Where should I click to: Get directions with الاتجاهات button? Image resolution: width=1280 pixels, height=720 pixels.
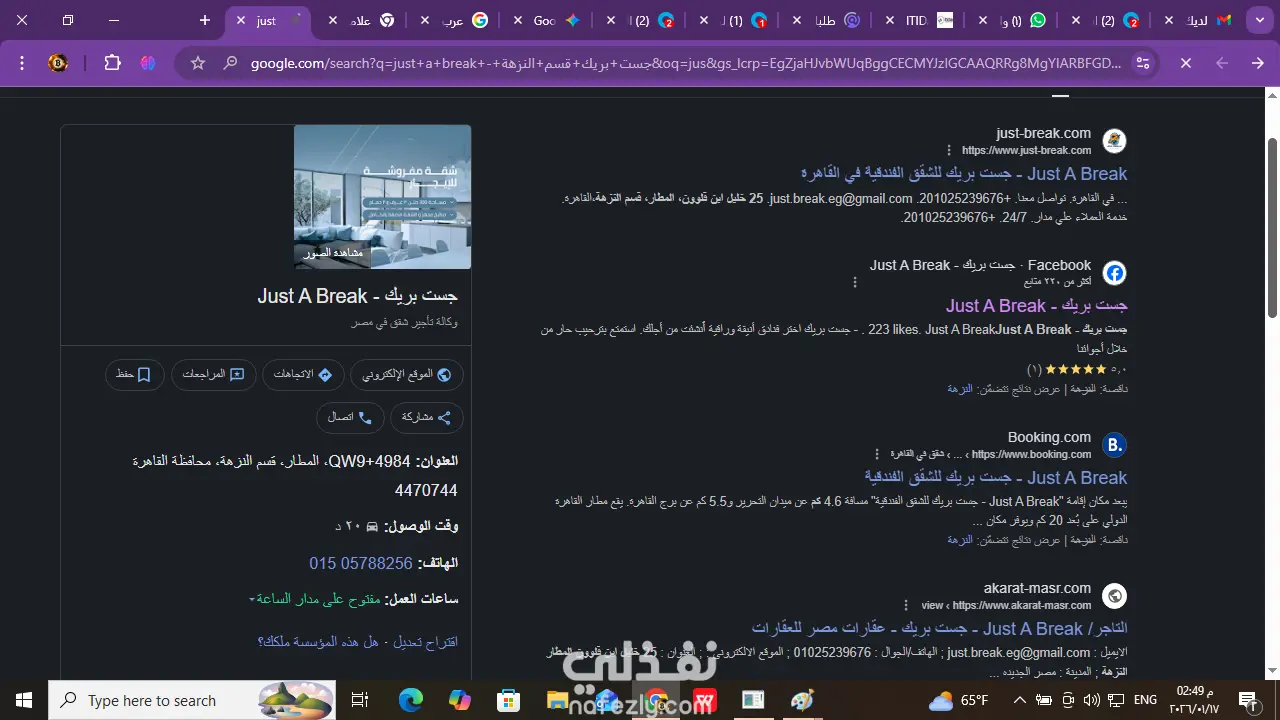click(303, 375)
